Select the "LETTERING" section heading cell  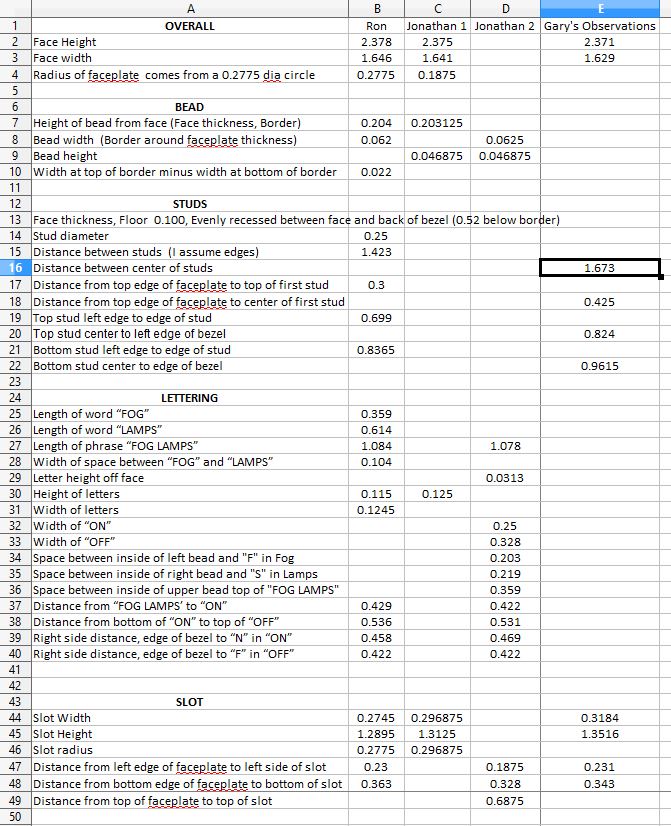[x=189, y=398]
